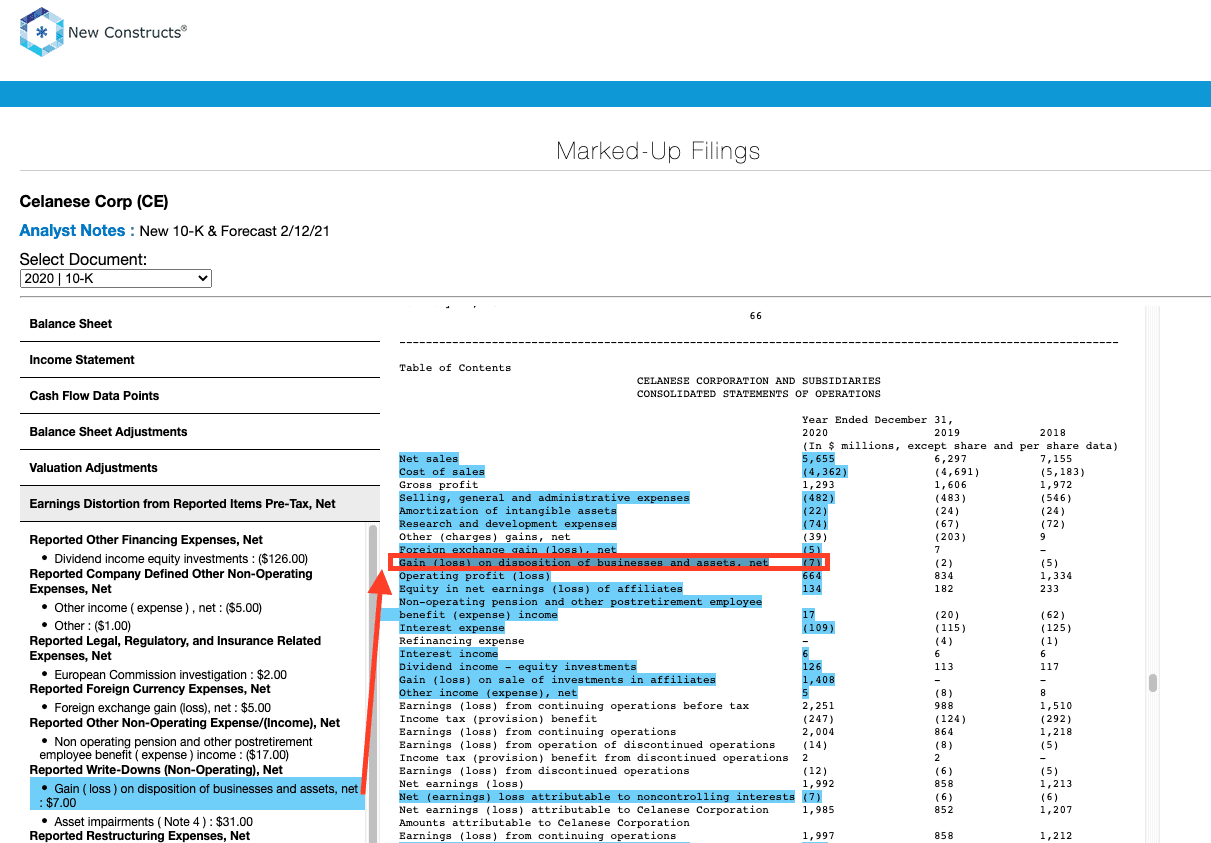Click the 664 operating profit value
This screenshot has height=843, width=1211.
coord(812,576)
